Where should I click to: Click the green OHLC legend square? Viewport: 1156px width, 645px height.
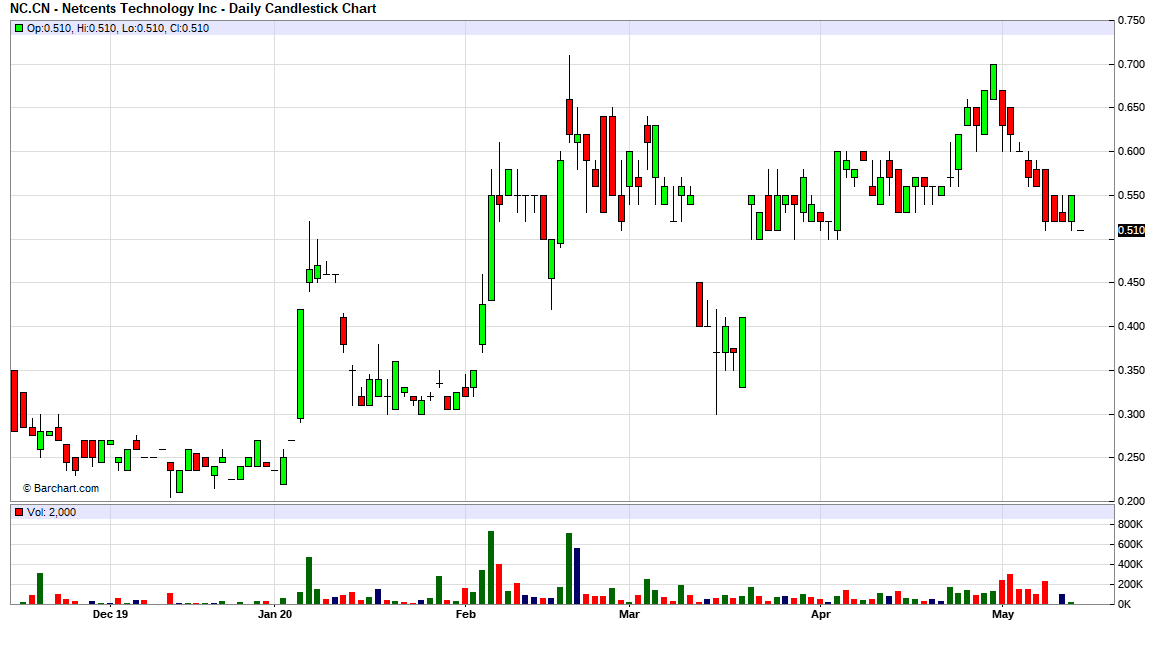(x=19, y=28)
